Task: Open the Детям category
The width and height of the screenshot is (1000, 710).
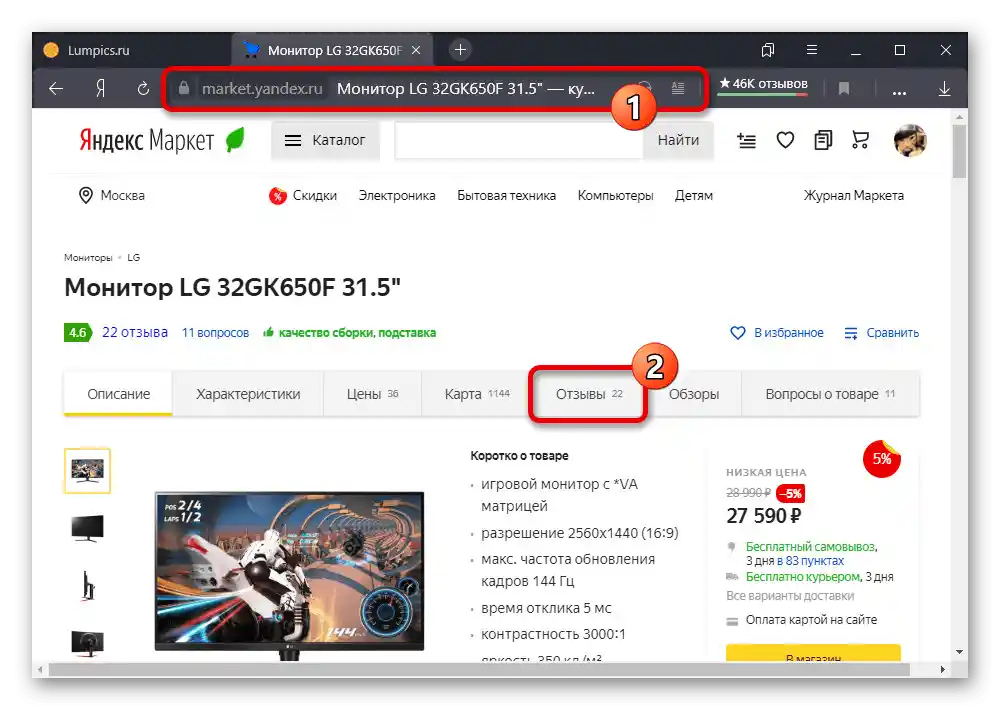Action: coord(693,195)
